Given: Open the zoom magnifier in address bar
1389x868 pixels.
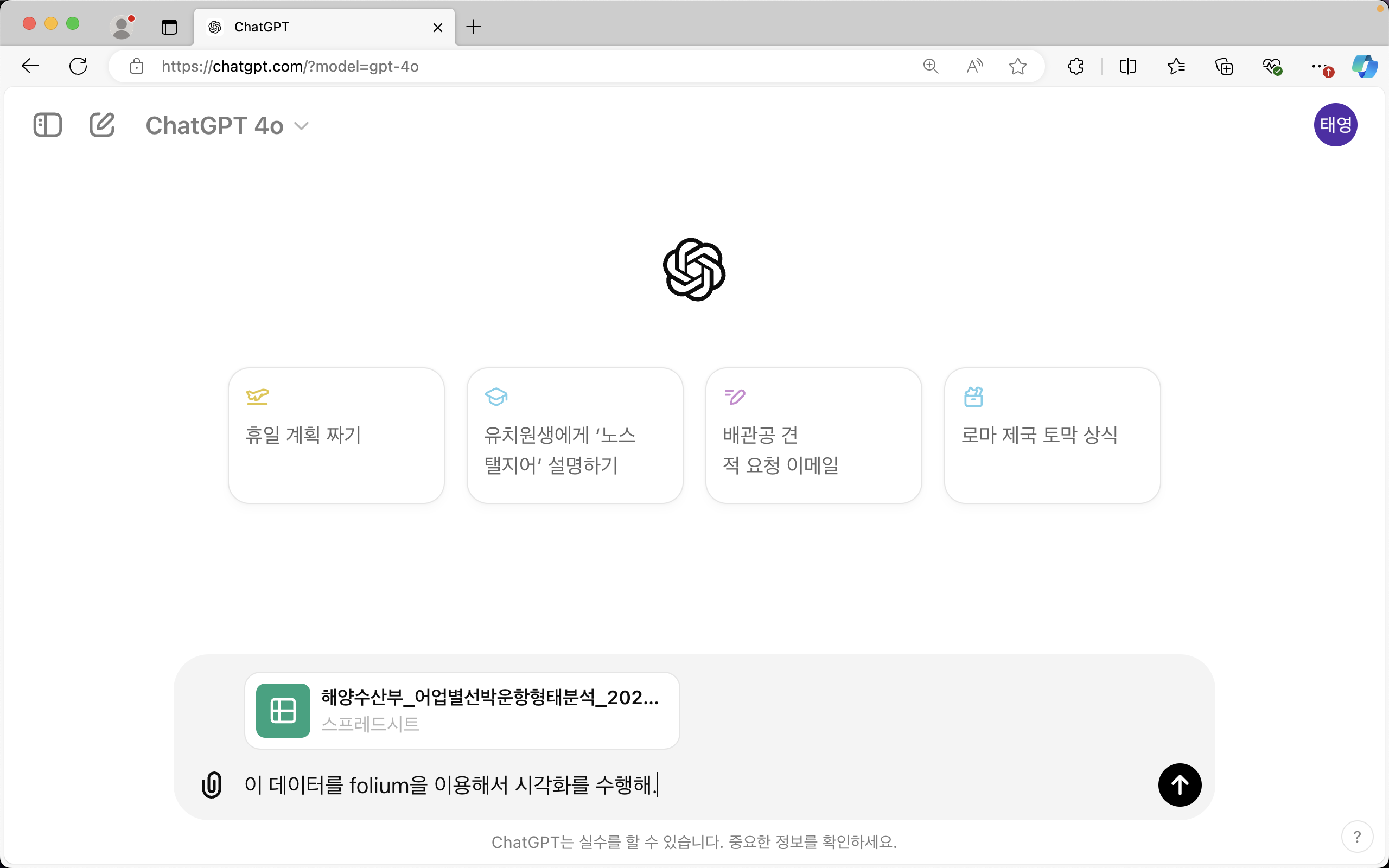Looking at the screenshot, I should (x=931, y=67).
